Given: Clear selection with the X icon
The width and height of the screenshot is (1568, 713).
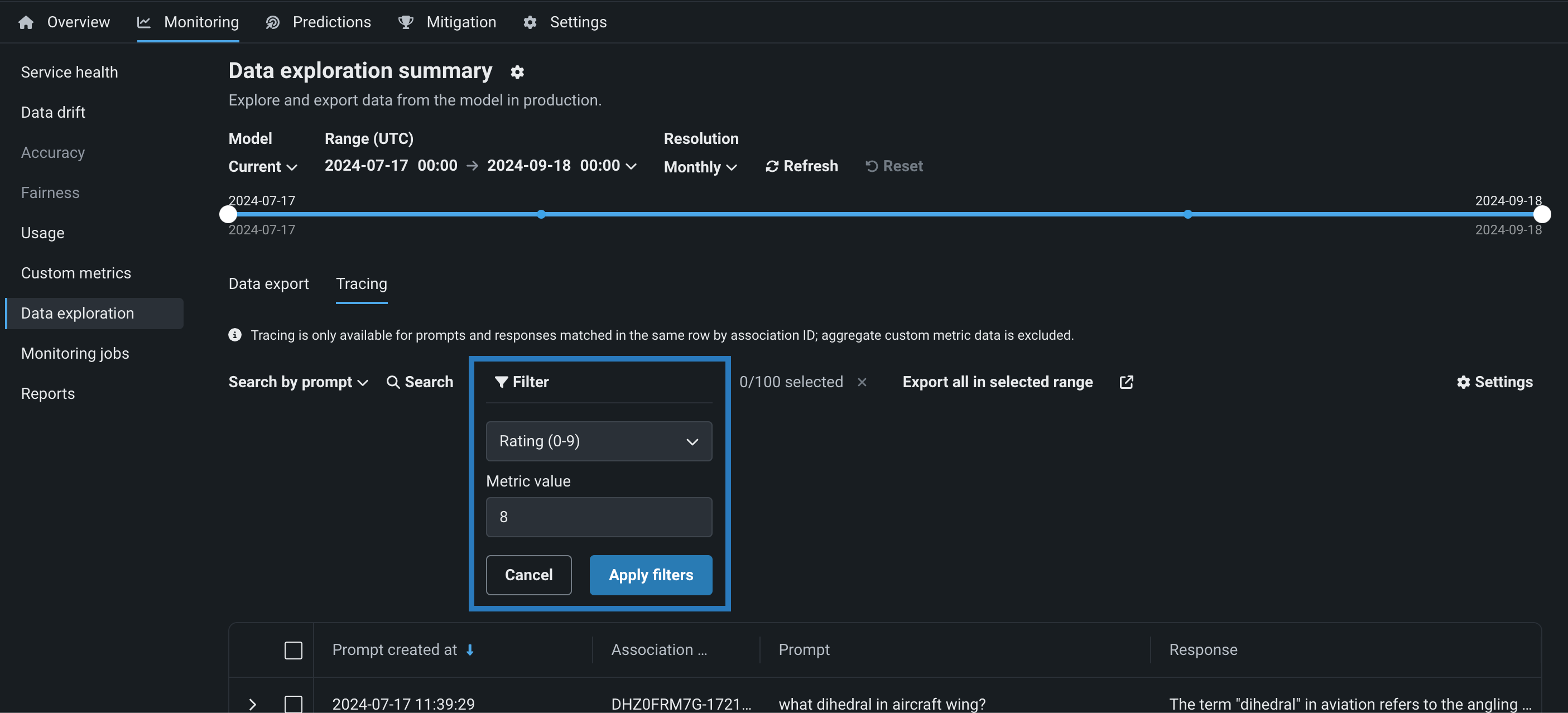Looking at the screenshot, I should point(862,382).
